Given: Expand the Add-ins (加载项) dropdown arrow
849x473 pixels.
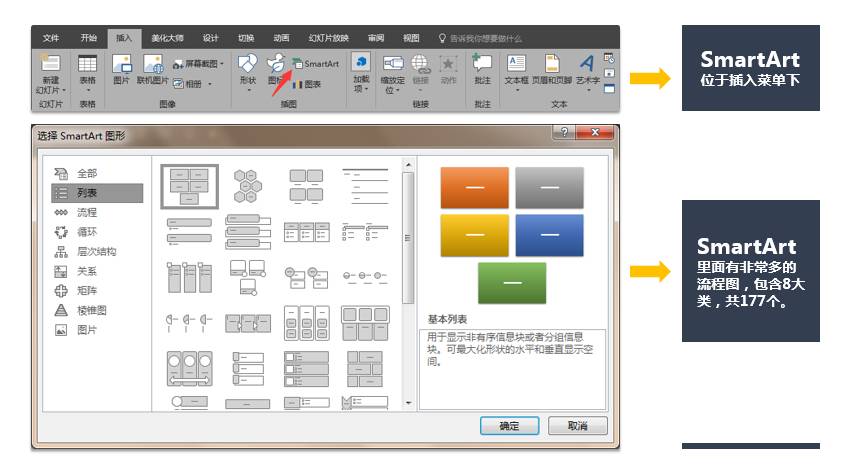Looking at the screenshot, I should coord(366,90).
